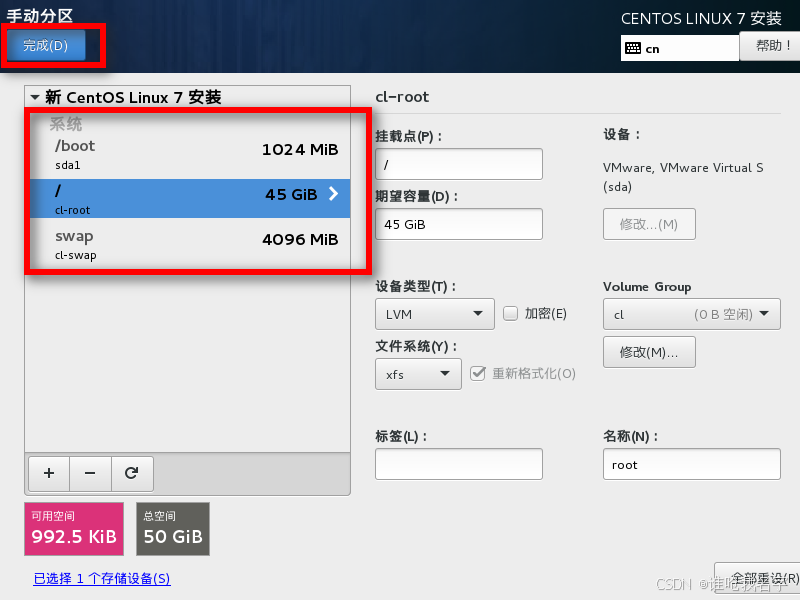Click the 4096 MiB size text
The height and width of the screenshot is (600, 800).
(x=300, y=239)
